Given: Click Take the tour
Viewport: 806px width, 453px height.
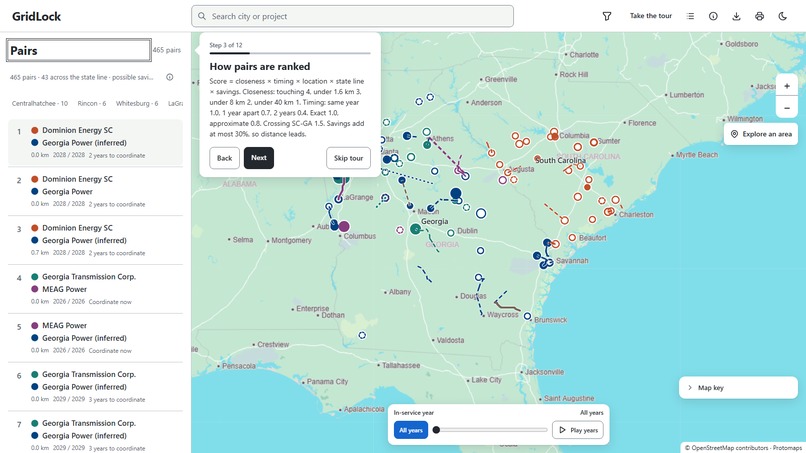Looking at the screenshot, I should 651,16.
